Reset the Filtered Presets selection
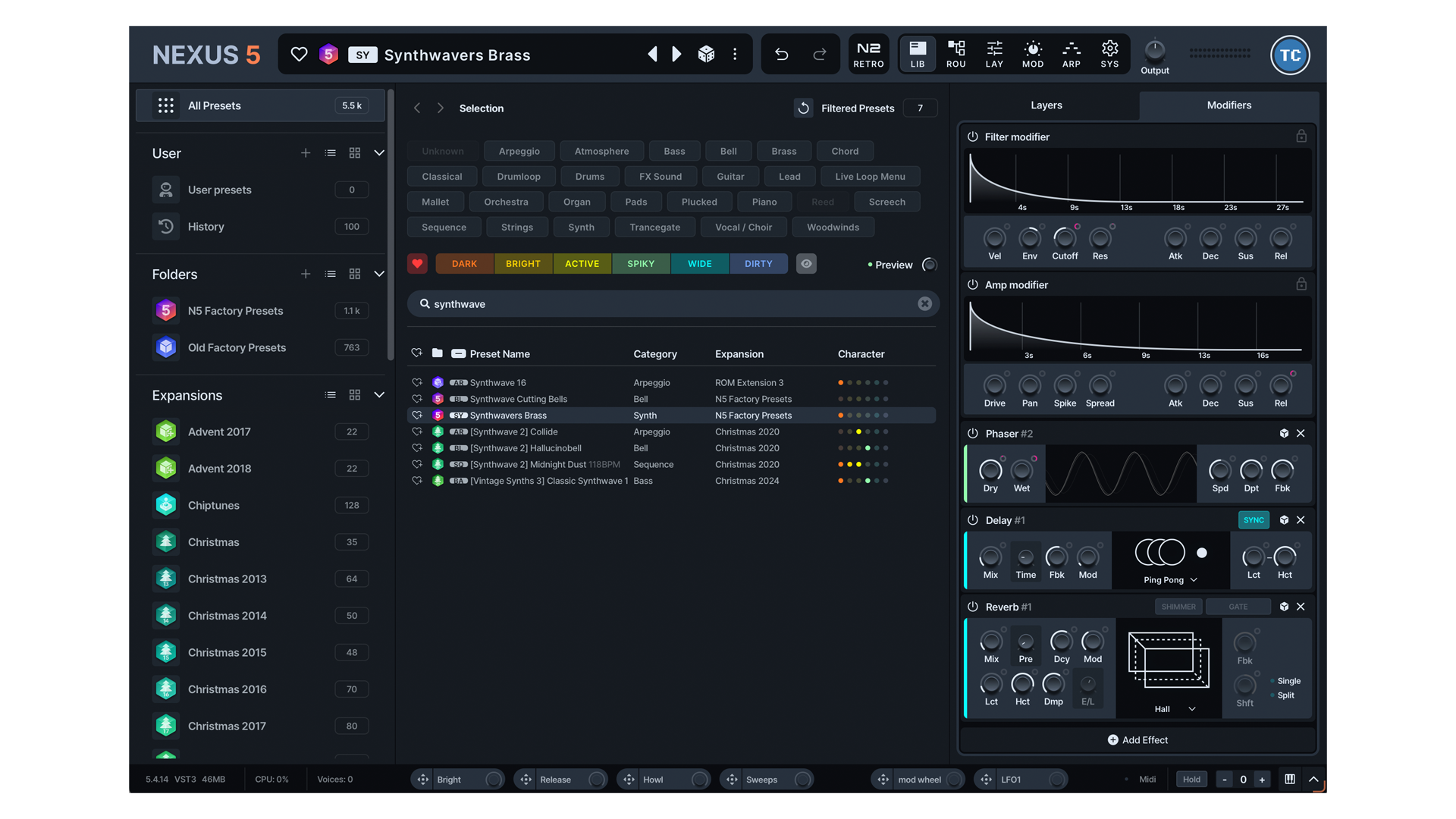The width and height of the screenshot is (1456, 819). (803, 108)
